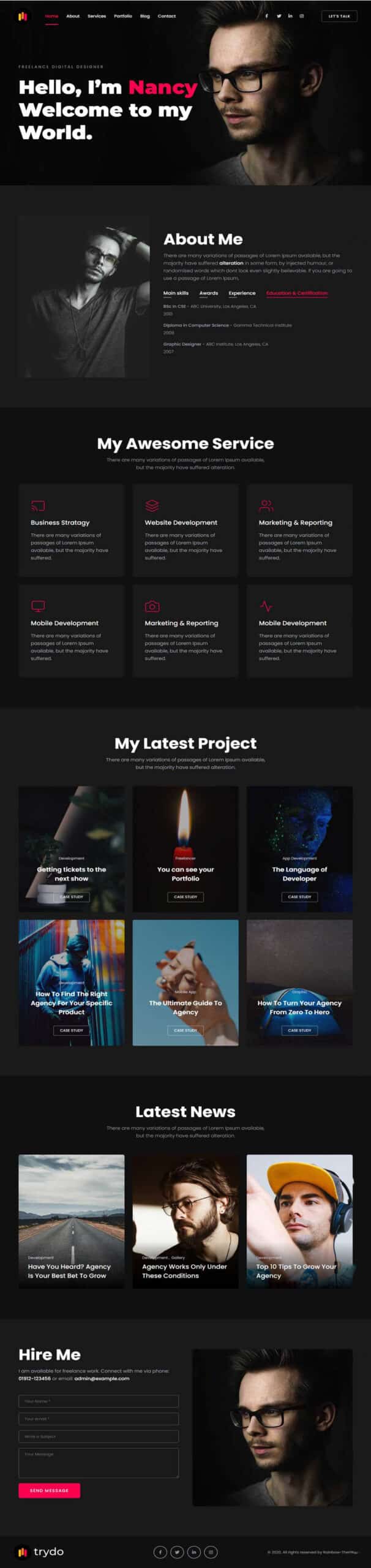Click the Your Name input field

pos(99,1401)
